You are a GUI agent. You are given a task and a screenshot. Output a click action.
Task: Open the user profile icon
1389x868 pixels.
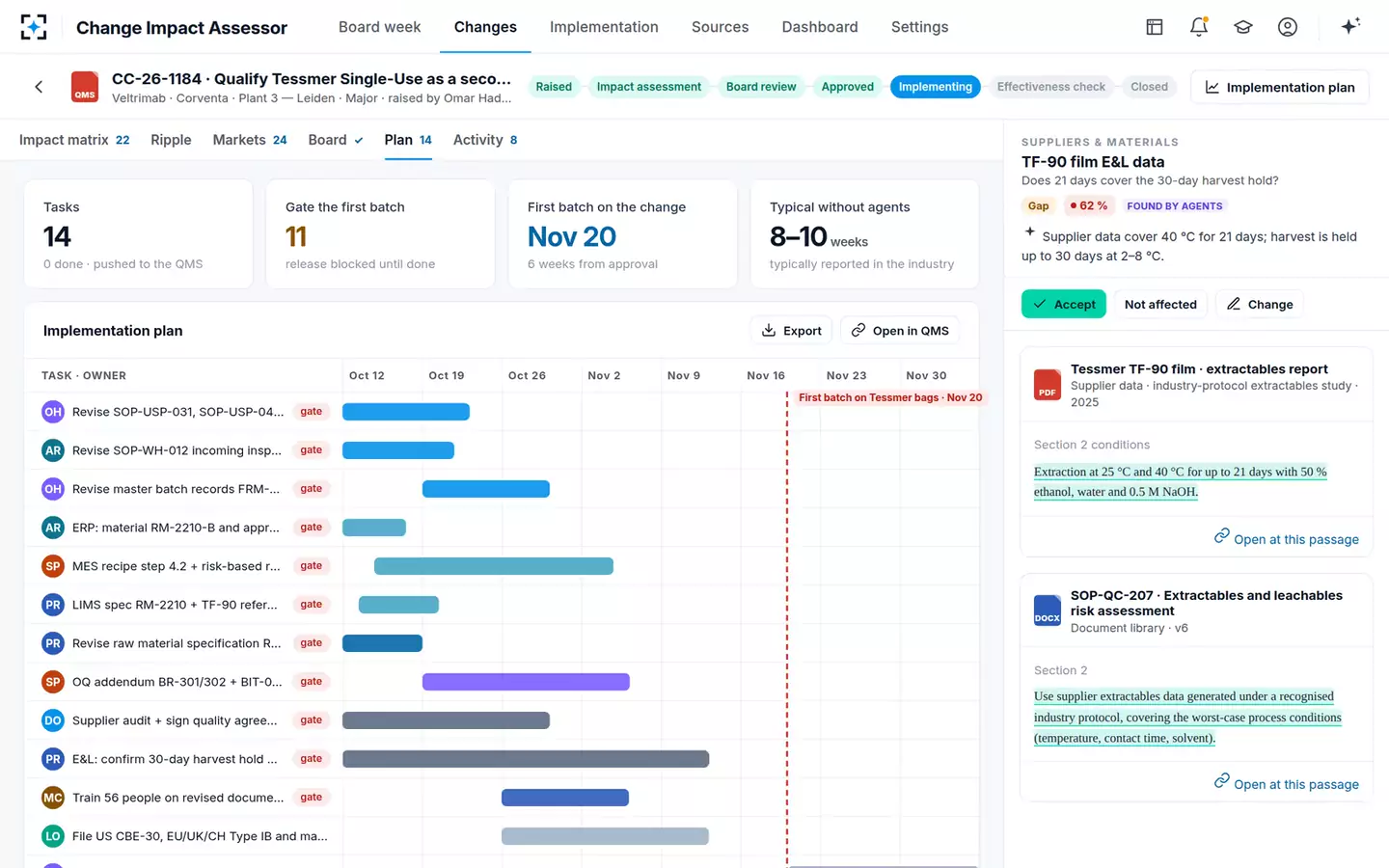[1288, 27]
